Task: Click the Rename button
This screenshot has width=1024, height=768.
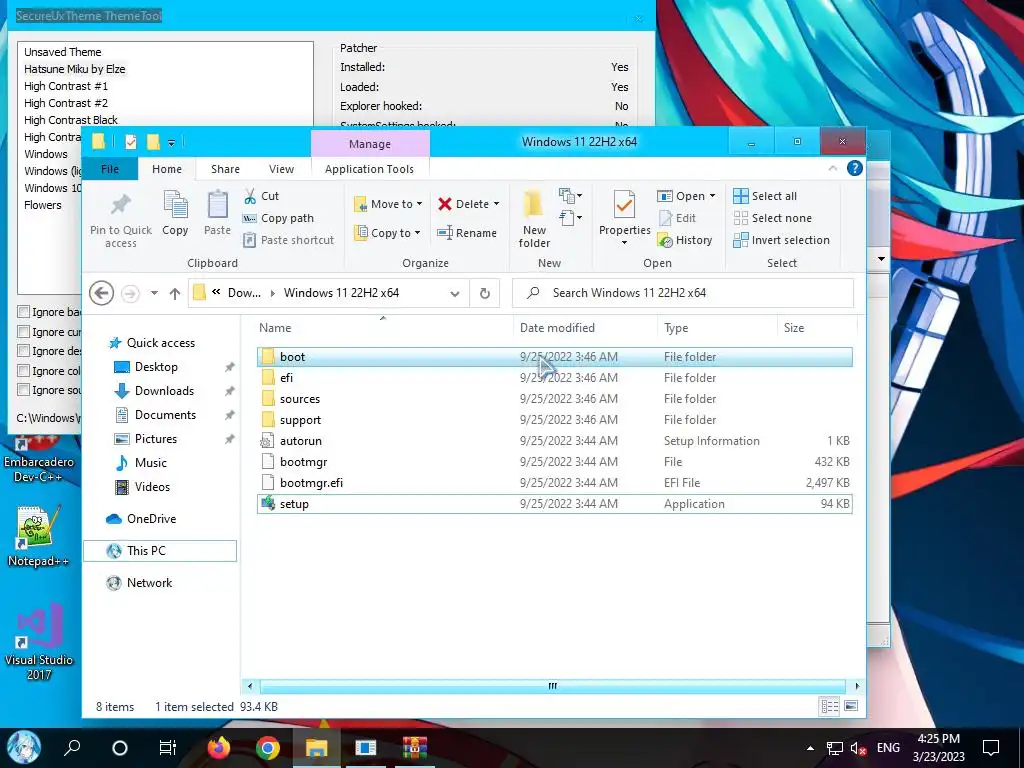Action: tap(467, 233)
